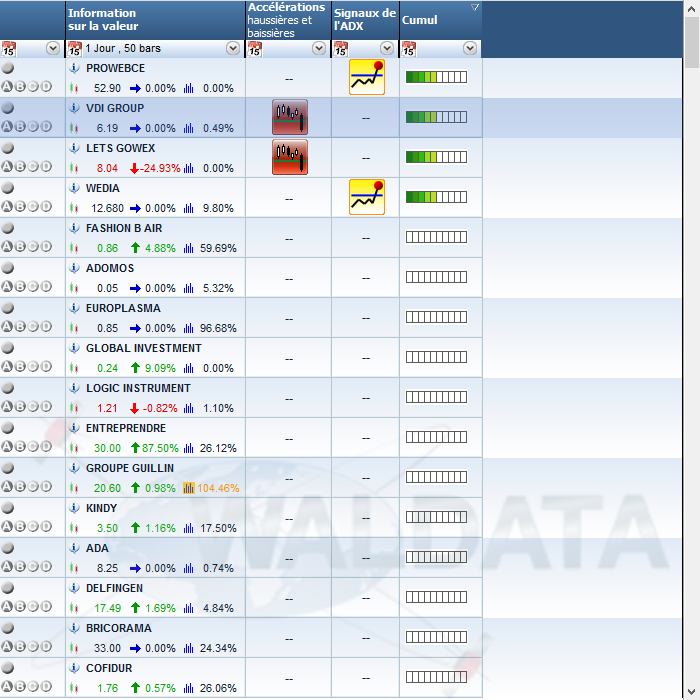Open the BRICORAMA stock name
700x700 pixels.
point(119,628)
